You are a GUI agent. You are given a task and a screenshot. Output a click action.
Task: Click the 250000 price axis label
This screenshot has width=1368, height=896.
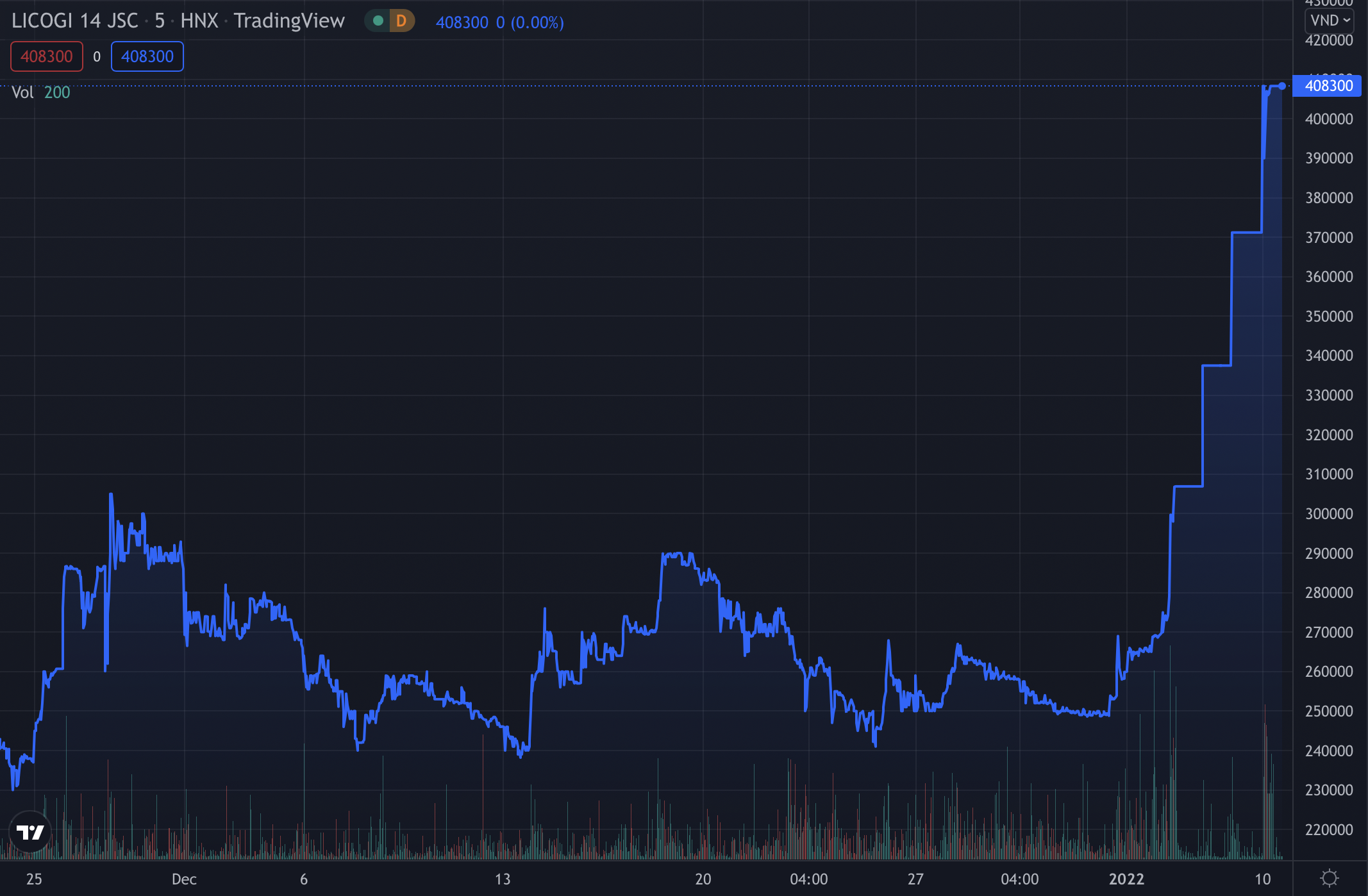pos(1329,711)
